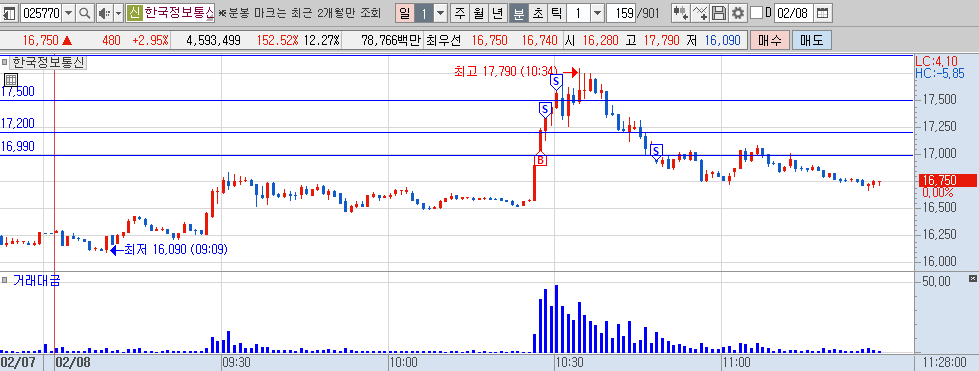The width and height of the screenshot is (979, 371).
Task: Toggle the 한국정보통신 series square marker
Action: pyautogui.click(x=5, y=62)
